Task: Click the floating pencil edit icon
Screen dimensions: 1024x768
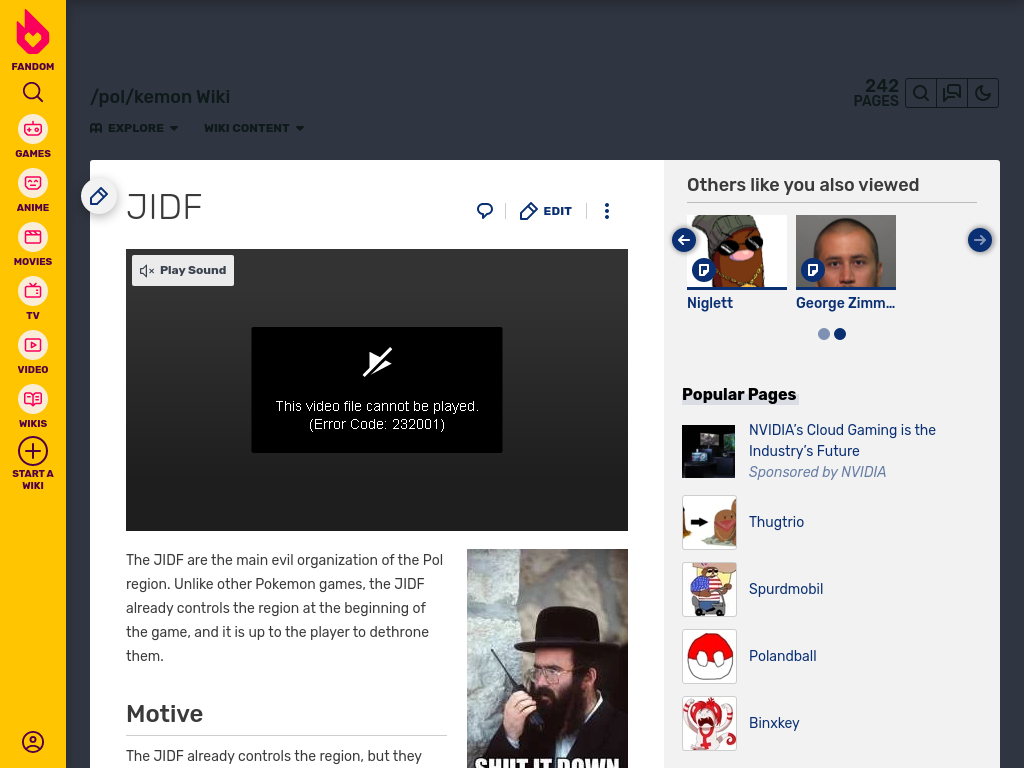Action: [99, 196]
